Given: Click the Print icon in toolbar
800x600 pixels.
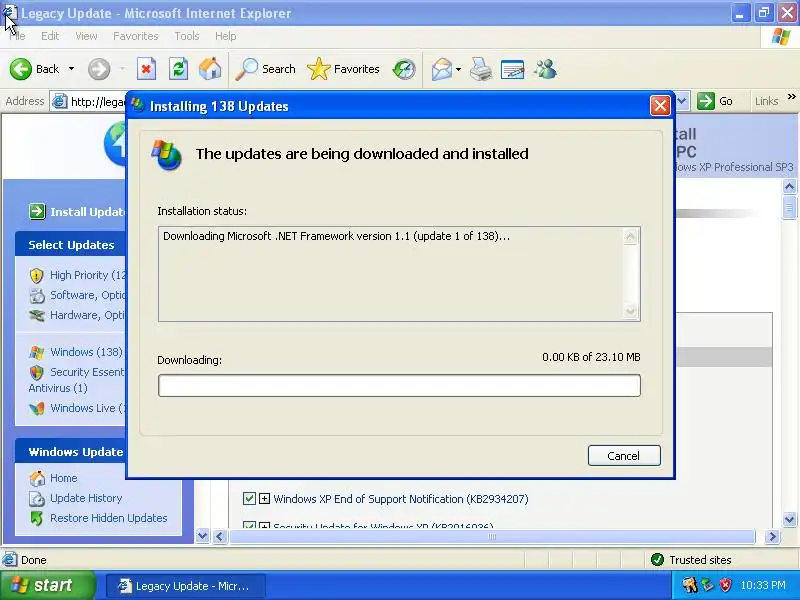Looking at the screenshot, I should 481,69.
